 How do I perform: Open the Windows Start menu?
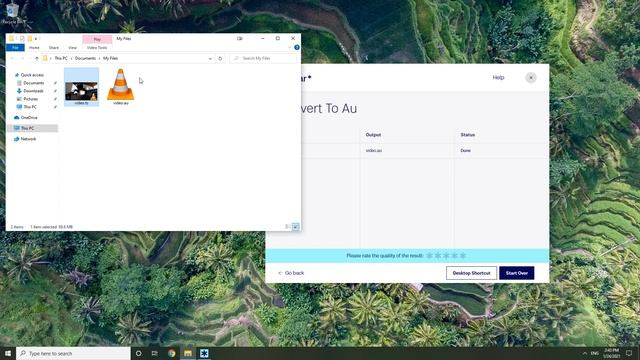8,353
